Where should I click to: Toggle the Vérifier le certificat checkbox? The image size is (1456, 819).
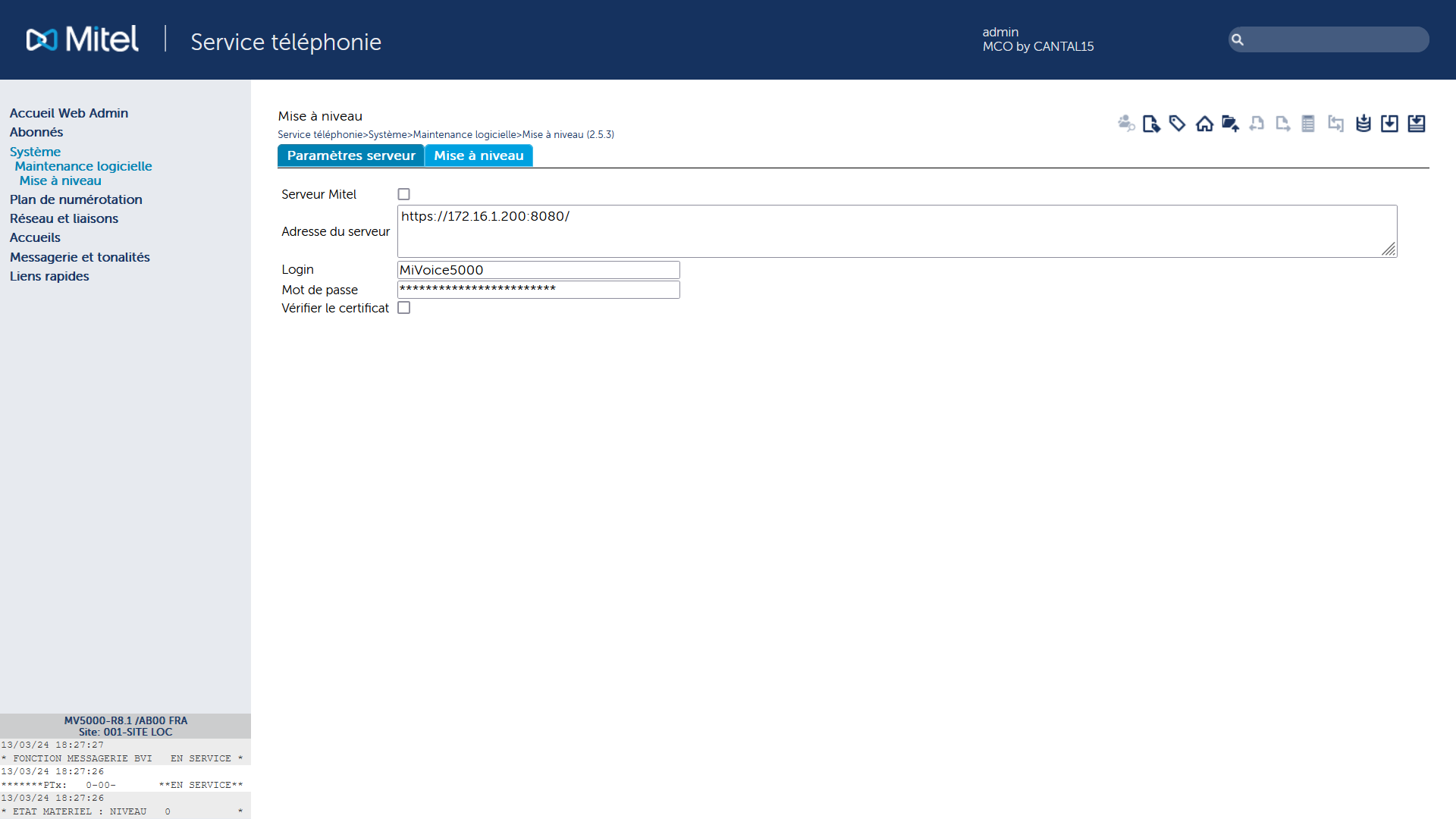(404, 308)
